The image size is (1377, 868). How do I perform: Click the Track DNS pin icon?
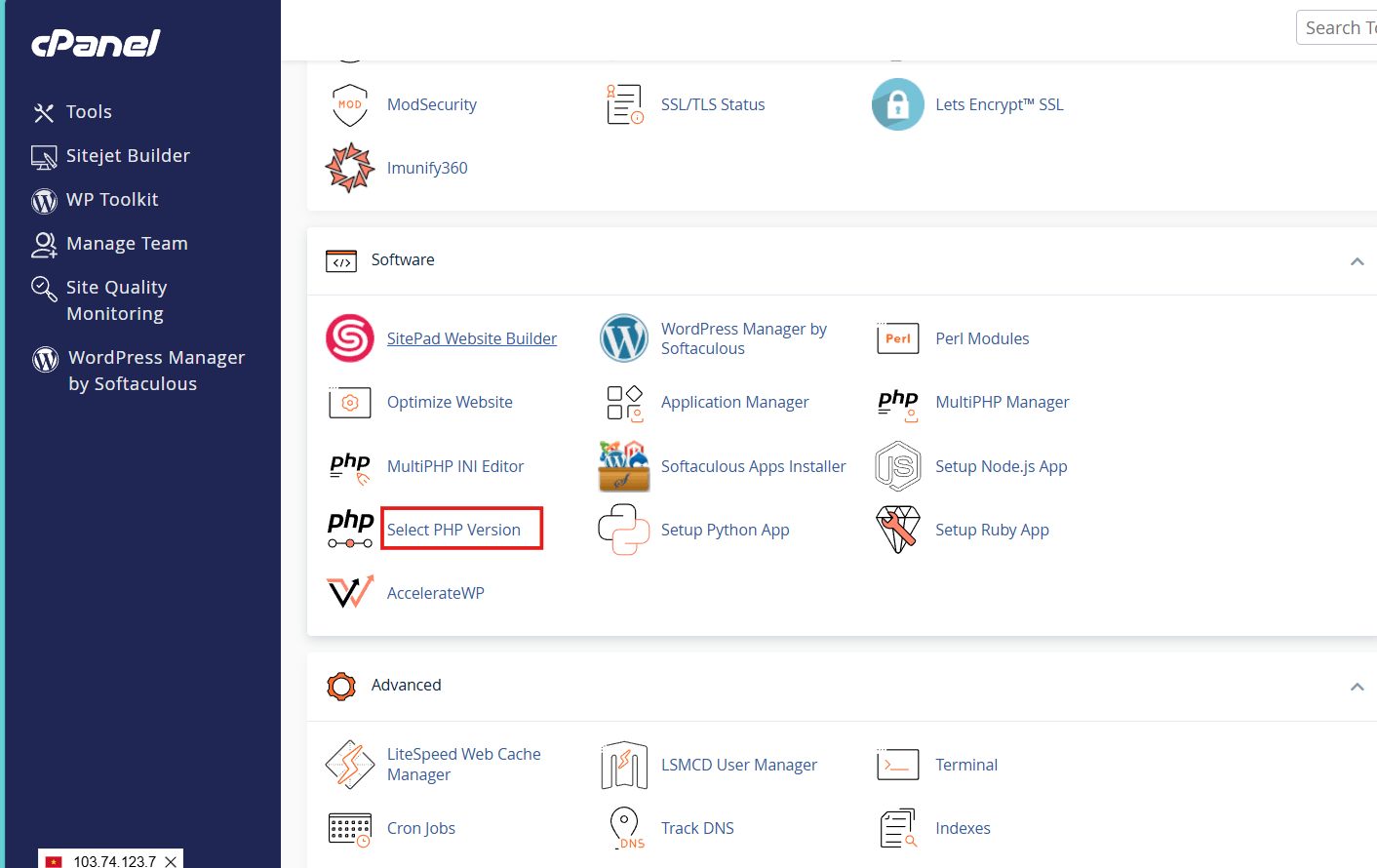pyautogui.click(x=624, y=828)
